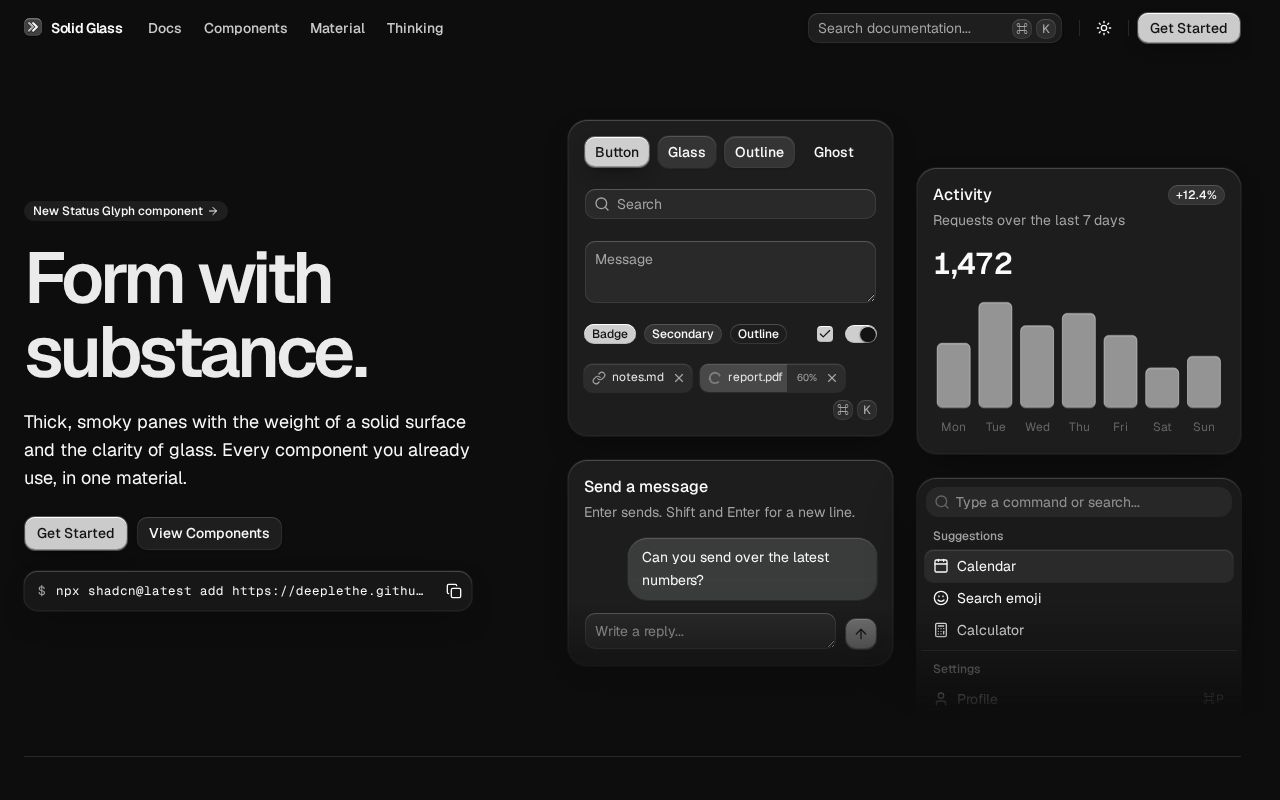Click the link icon on notes.md chip
The height and width of the screenshot is (800, 1280).
[x=599, y=378]
